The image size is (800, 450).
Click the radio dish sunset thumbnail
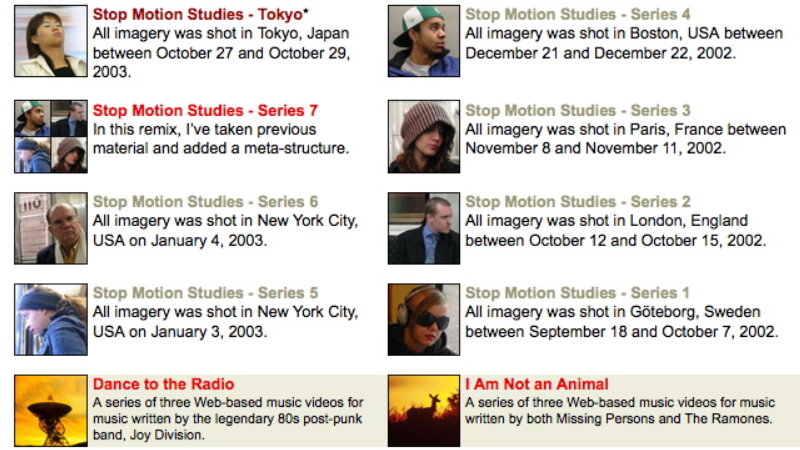[51, 411]
